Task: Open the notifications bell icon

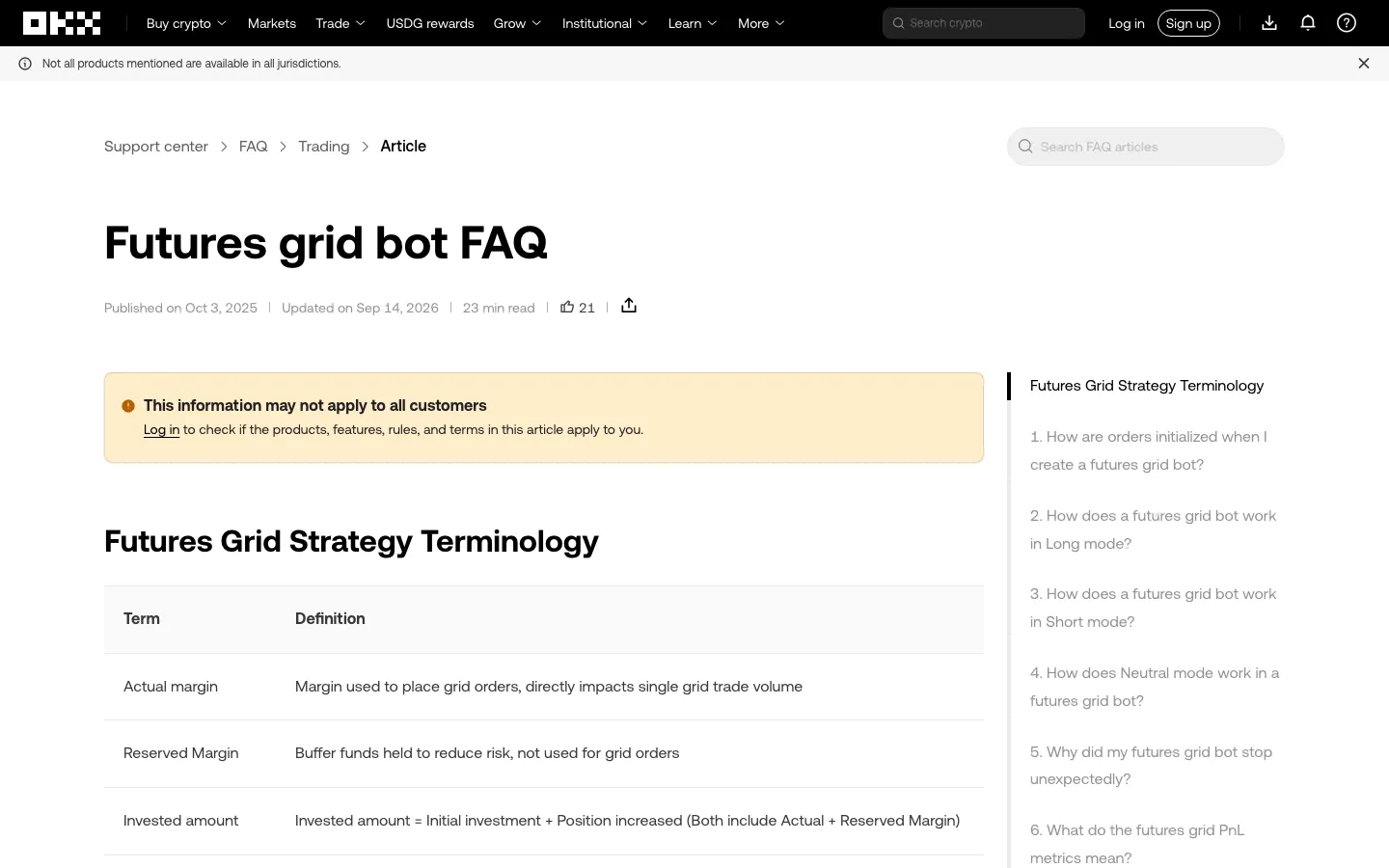Action: pos(1308,23)
